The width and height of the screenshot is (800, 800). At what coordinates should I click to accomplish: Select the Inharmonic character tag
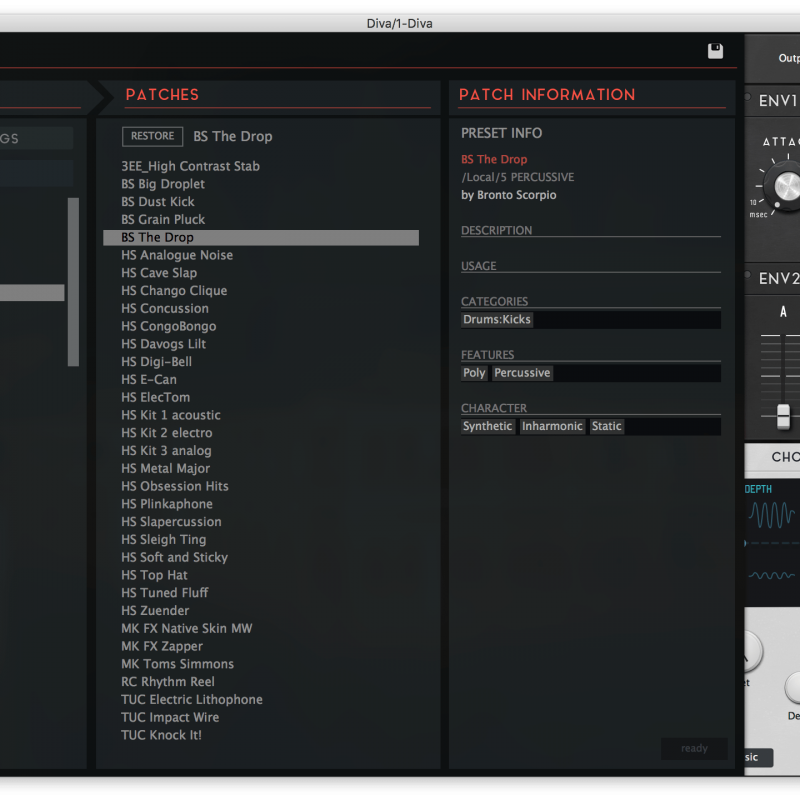tap(551, 426)
